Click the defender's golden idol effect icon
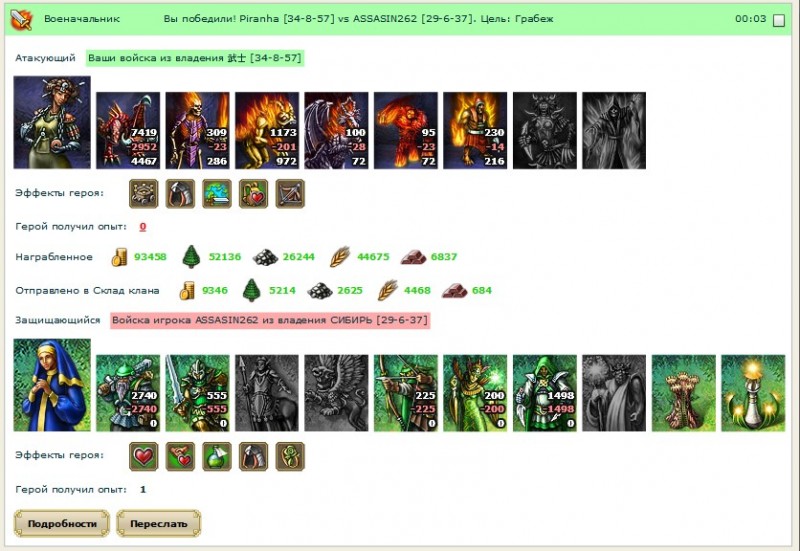 pyautogui.click(x=290, y=456)
